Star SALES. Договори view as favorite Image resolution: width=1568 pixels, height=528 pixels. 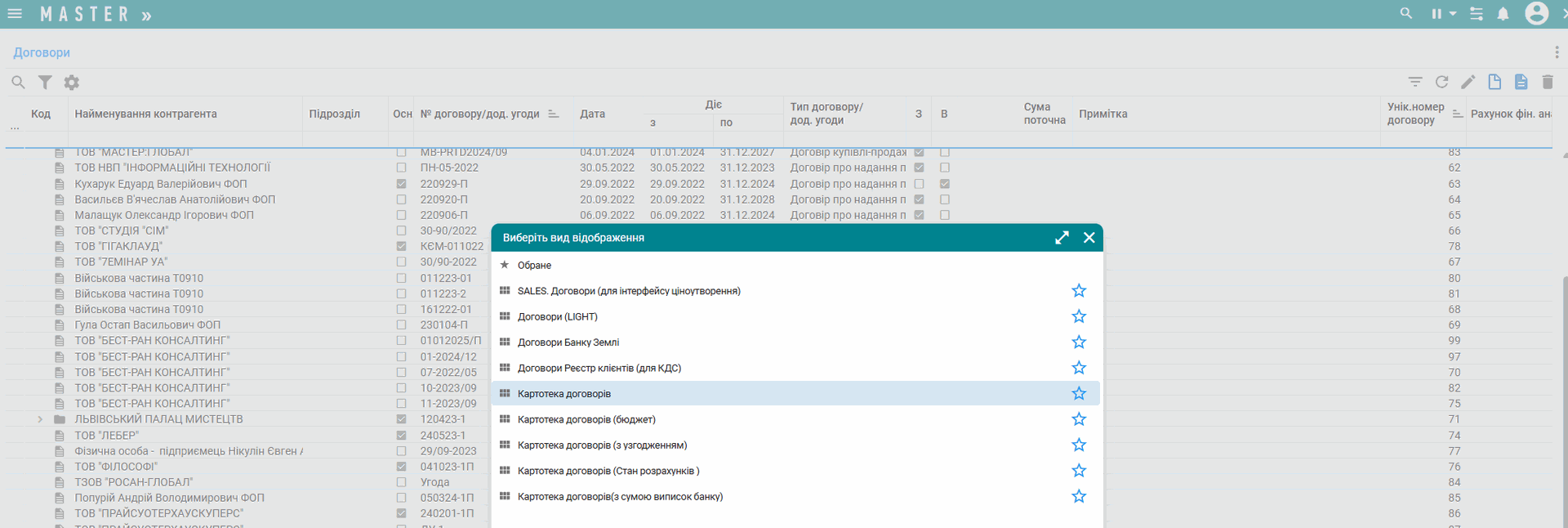[x=1079, y=291]
